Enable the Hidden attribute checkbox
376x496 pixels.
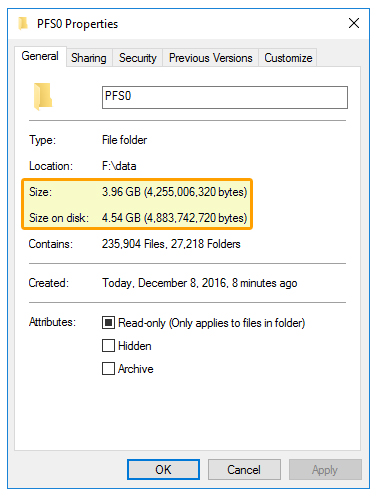tap(108, 346)
